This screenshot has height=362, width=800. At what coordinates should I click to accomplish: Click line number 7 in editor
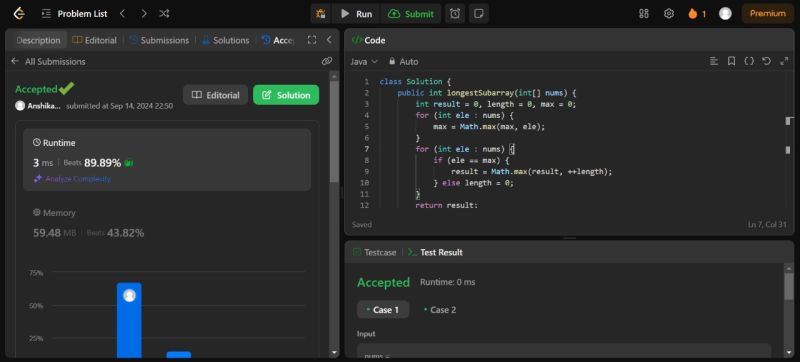[366, 149]
